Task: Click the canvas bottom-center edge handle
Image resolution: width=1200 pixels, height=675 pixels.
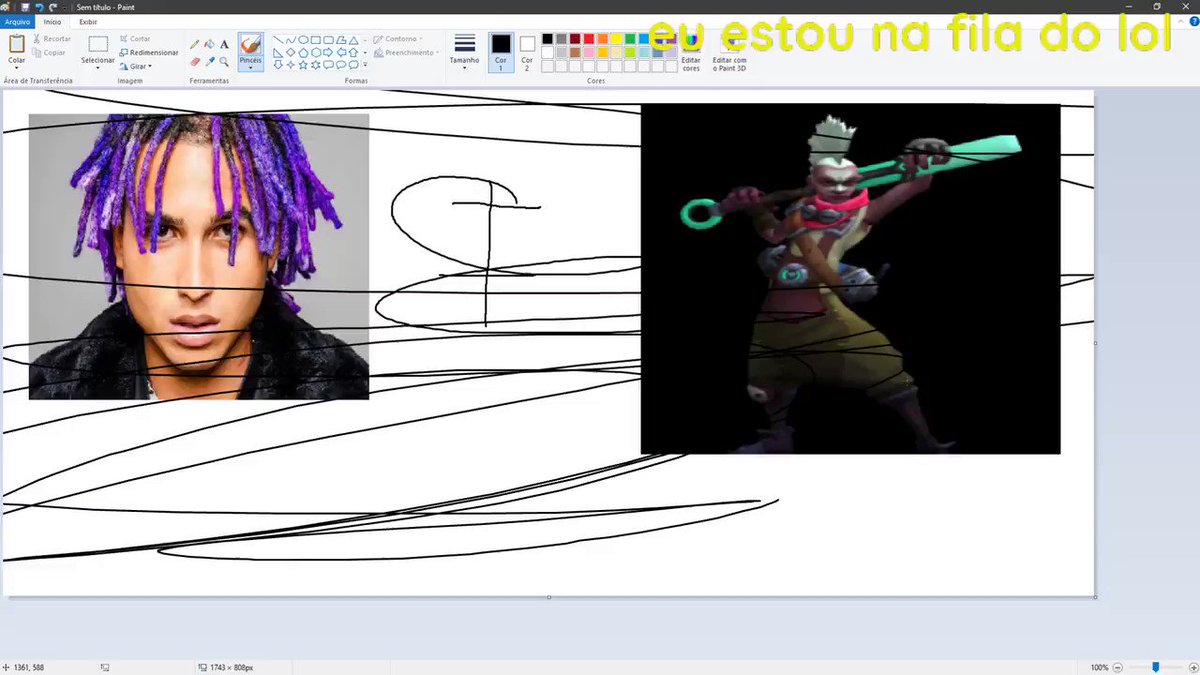Action: point(548,597)
